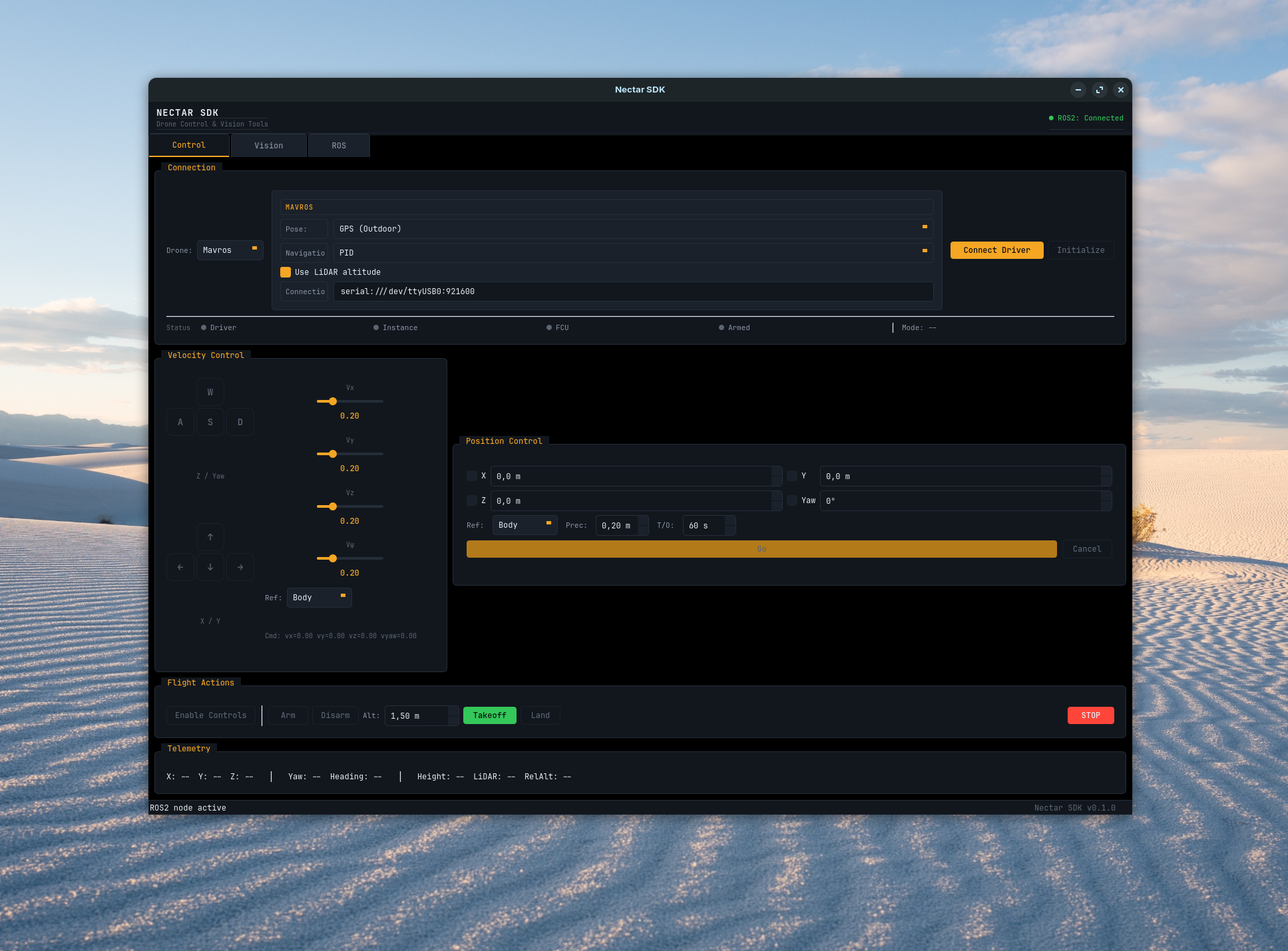Click the Enable Controls button

211,715
